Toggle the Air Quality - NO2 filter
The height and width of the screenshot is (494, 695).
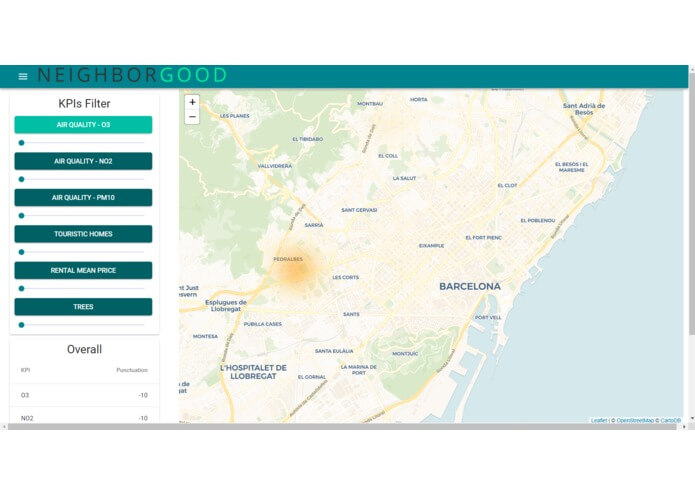[83, 161]
